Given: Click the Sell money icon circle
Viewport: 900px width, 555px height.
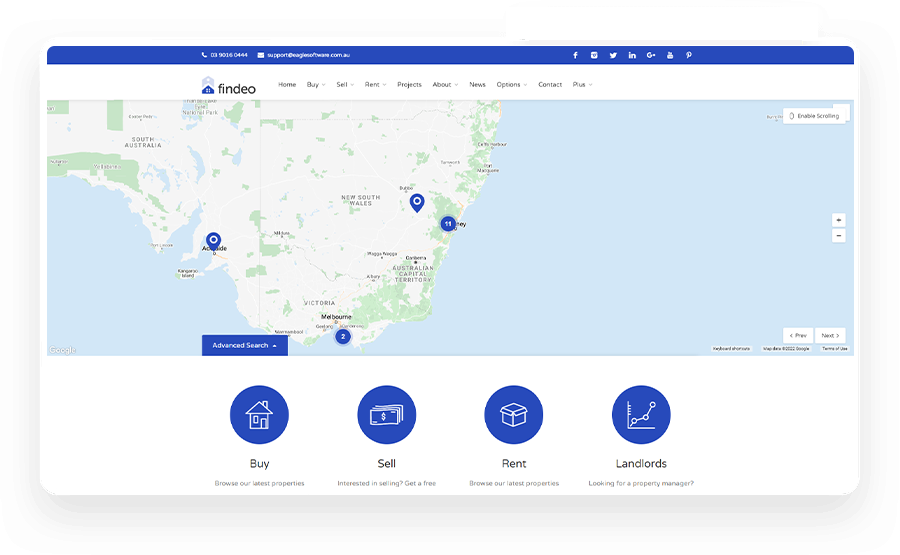Looking at the screenshot, I should [386, 415].
